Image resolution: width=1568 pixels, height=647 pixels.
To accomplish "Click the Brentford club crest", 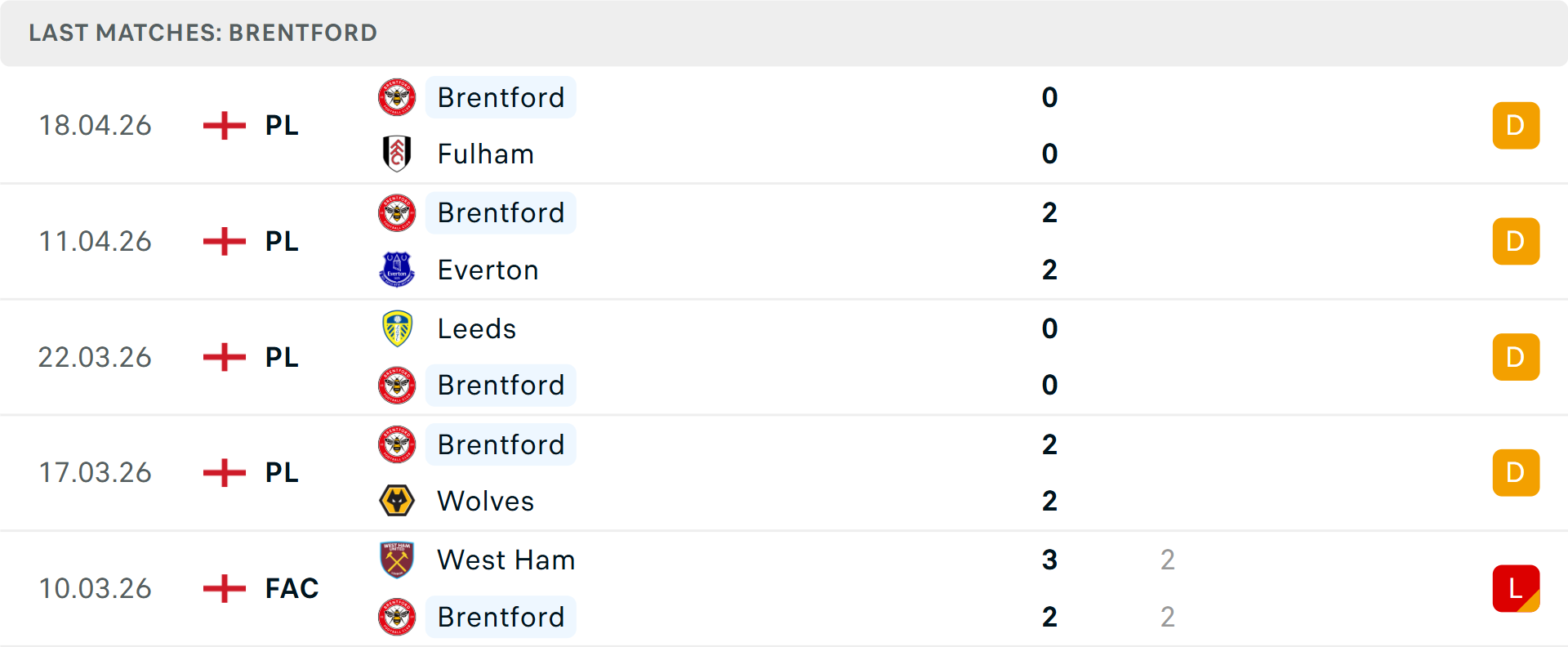I will [x=397, y=97].
